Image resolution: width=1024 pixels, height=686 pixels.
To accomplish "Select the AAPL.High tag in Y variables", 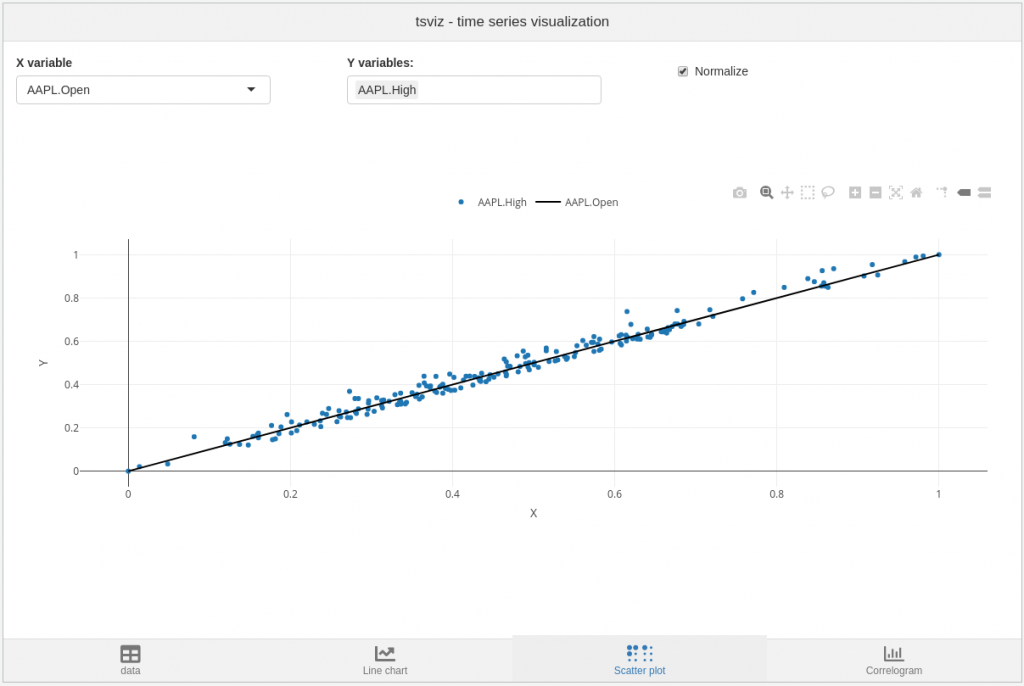I will [x=387, y=90].
